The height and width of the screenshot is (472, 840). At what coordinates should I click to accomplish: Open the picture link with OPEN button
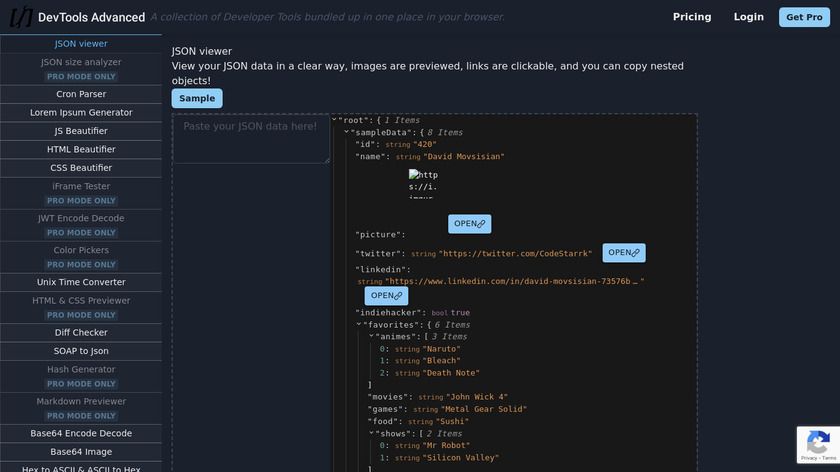[469, 224]
